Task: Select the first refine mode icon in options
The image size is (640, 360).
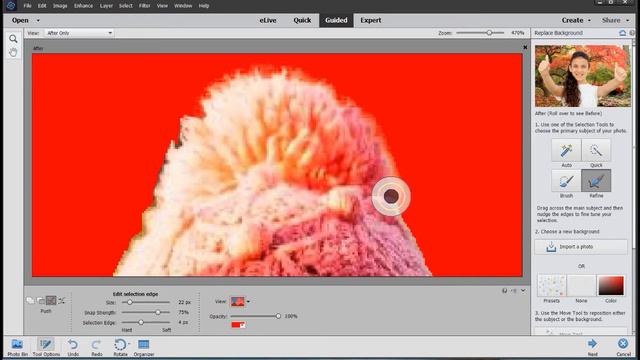Action: point(30,300)
